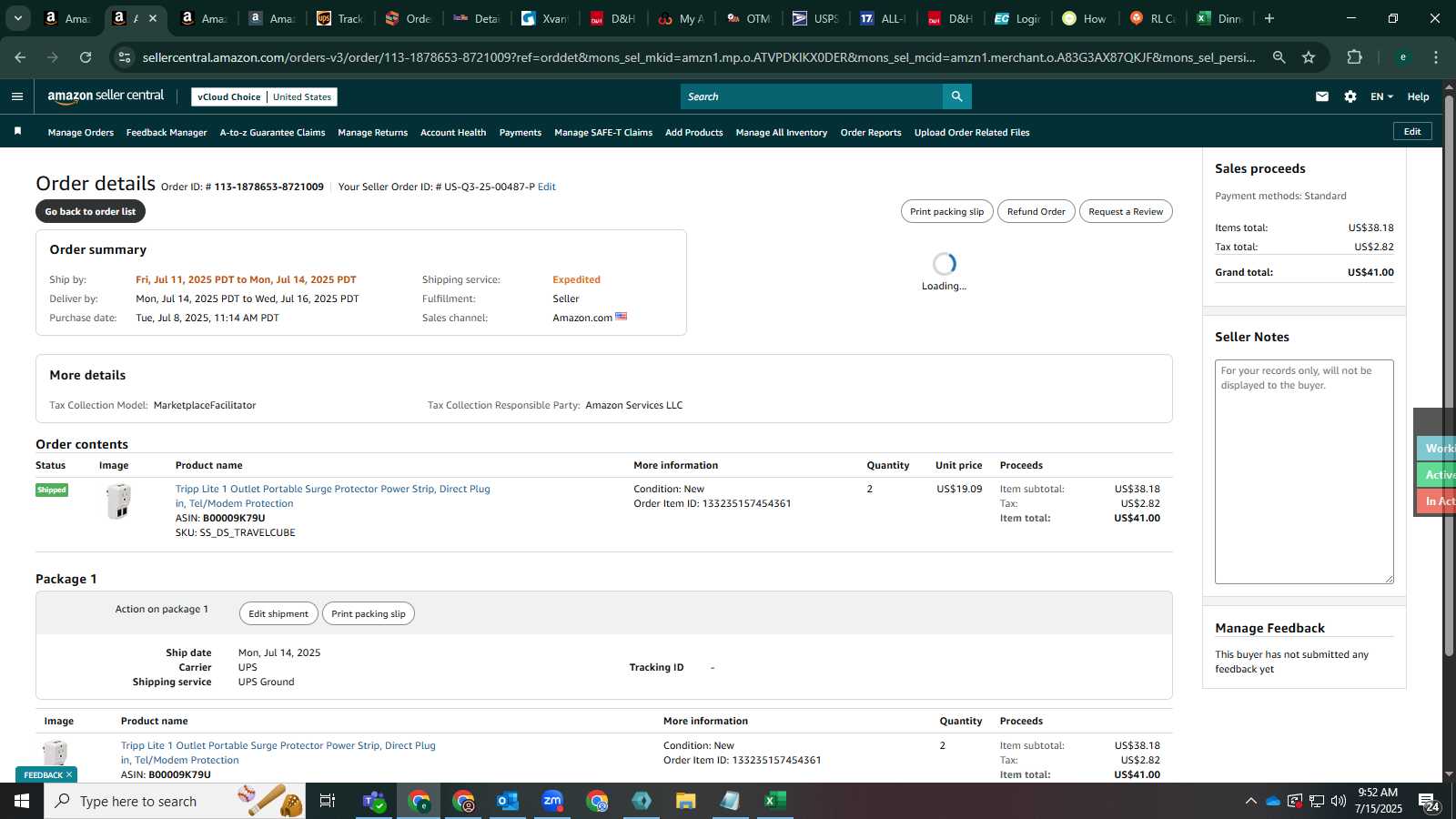The image size is (1456, 819).
Task: Open Manage SAFE-T Claims
Action: coord(603,132)
